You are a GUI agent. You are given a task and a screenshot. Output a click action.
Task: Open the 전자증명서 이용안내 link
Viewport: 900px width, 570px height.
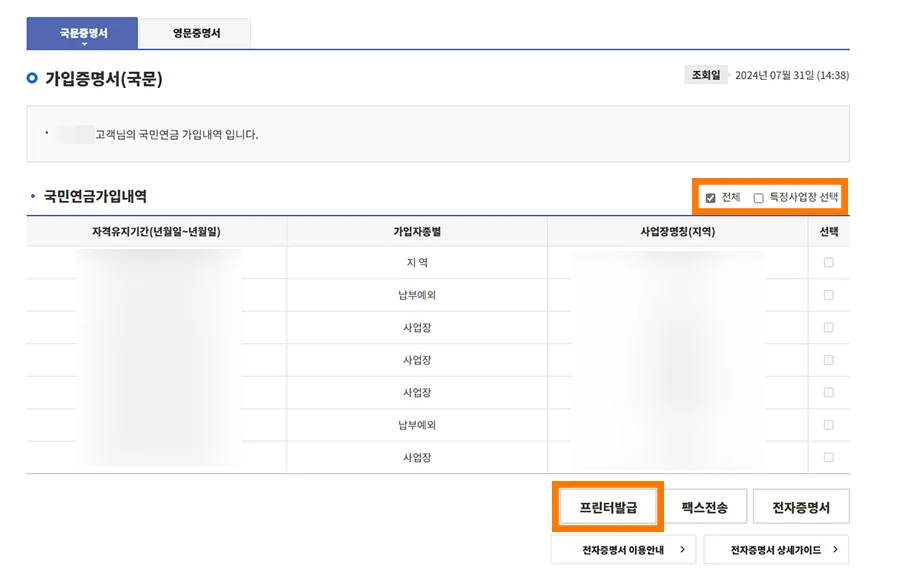pyautogui.click(x=623, y=550)
